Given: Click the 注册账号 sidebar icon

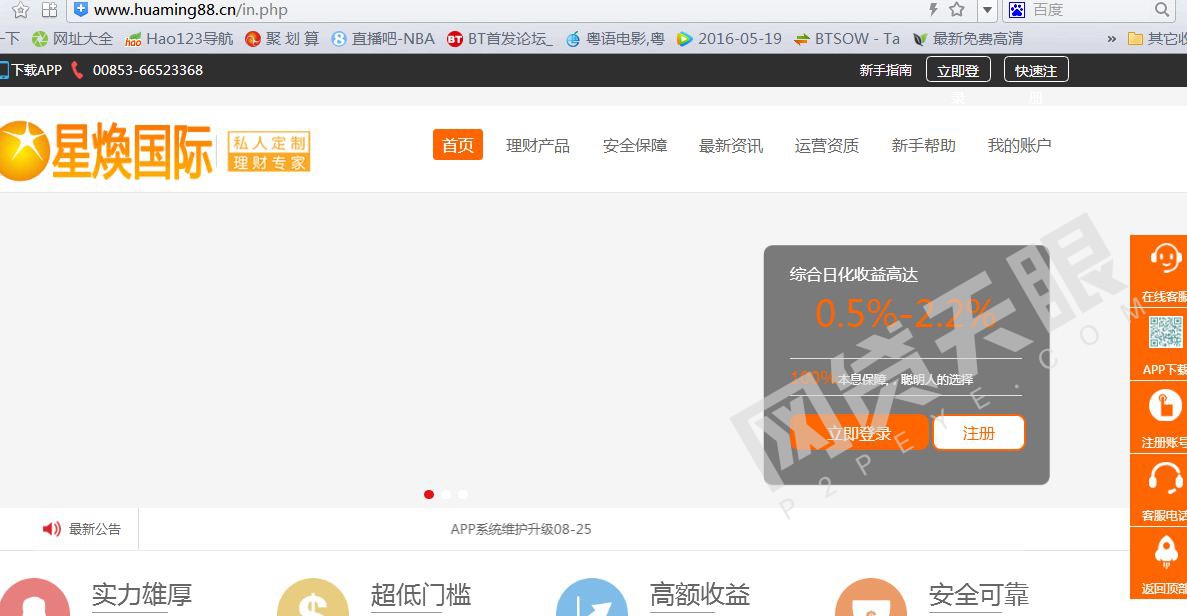Looking at the screenshot, I should point(1164,406).
